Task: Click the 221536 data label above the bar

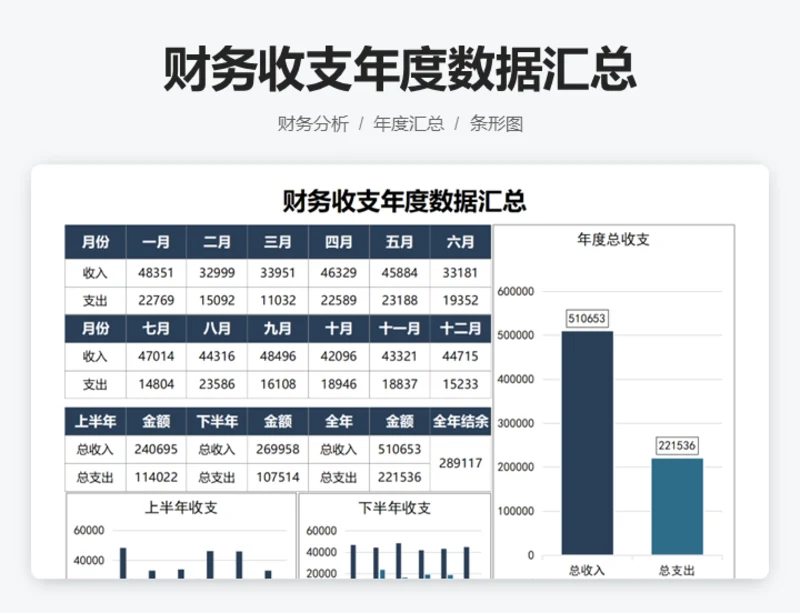Action: tap(677, 446)
